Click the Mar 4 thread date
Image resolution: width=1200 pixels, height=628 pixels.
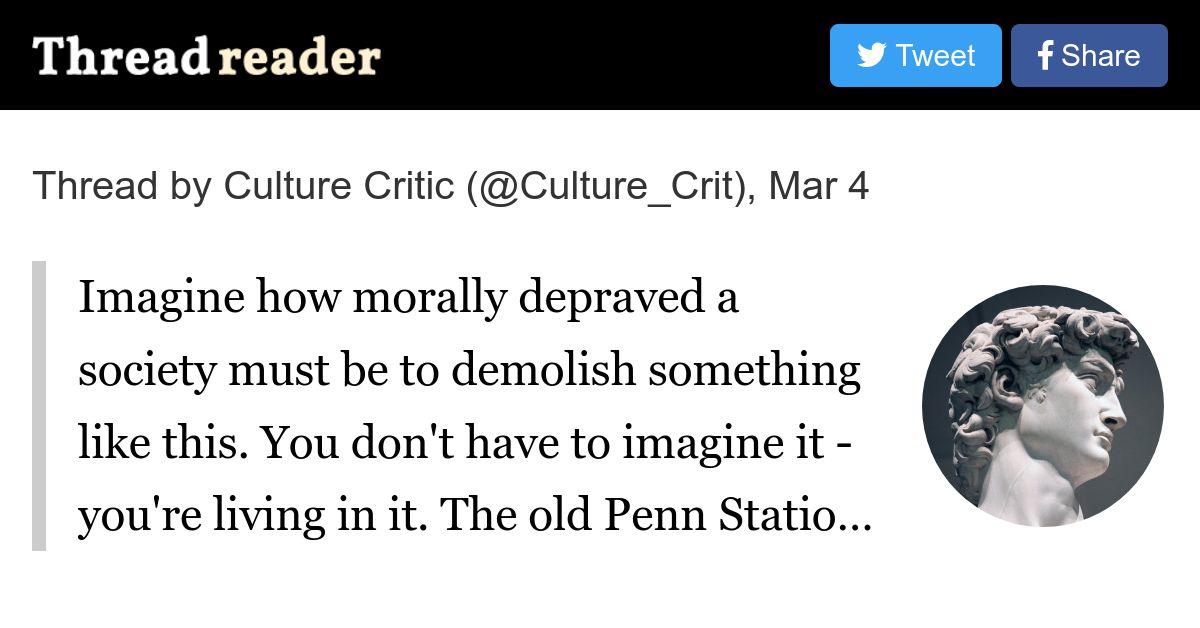point(818,186)
